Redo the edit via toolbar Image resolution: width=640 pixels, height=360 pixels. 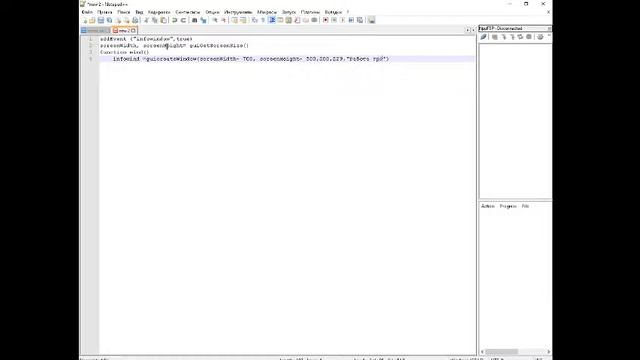183,20
